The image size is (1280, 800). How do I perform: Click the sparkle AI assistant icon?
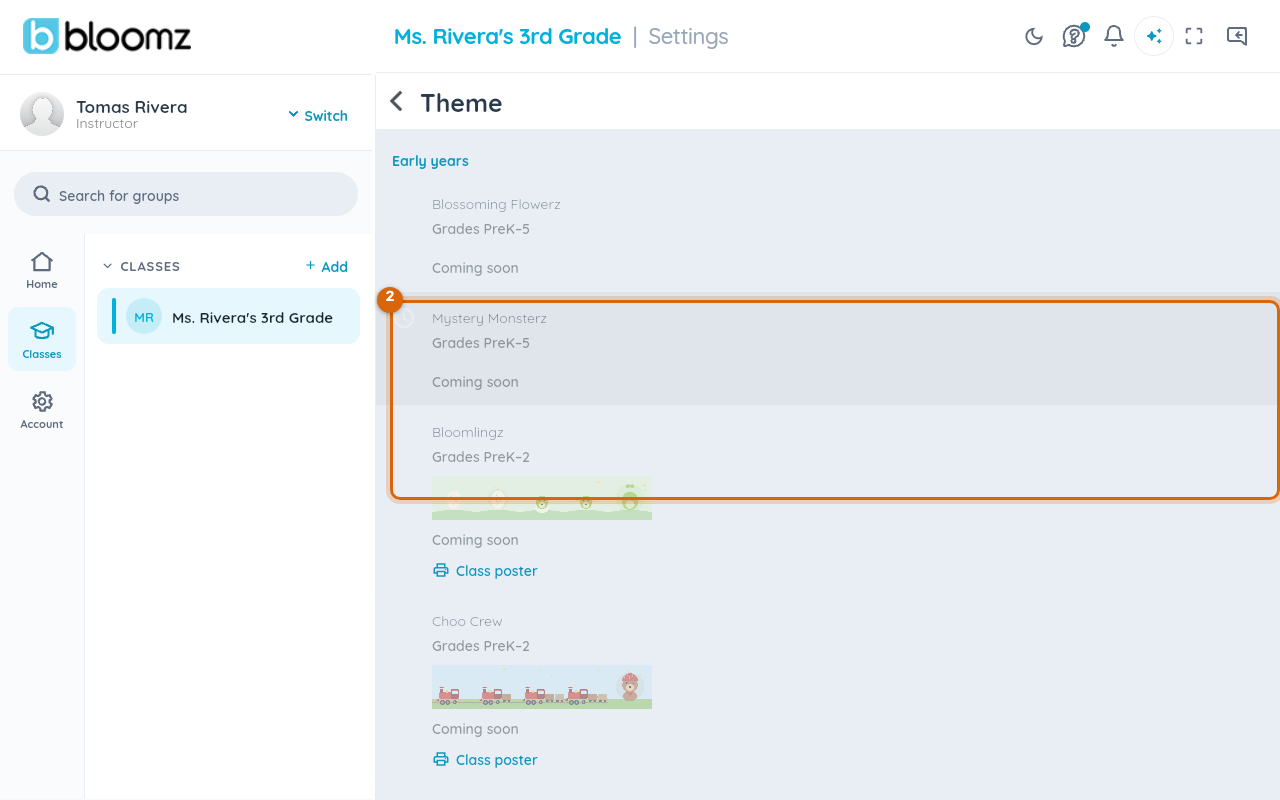pos(1154,37)
